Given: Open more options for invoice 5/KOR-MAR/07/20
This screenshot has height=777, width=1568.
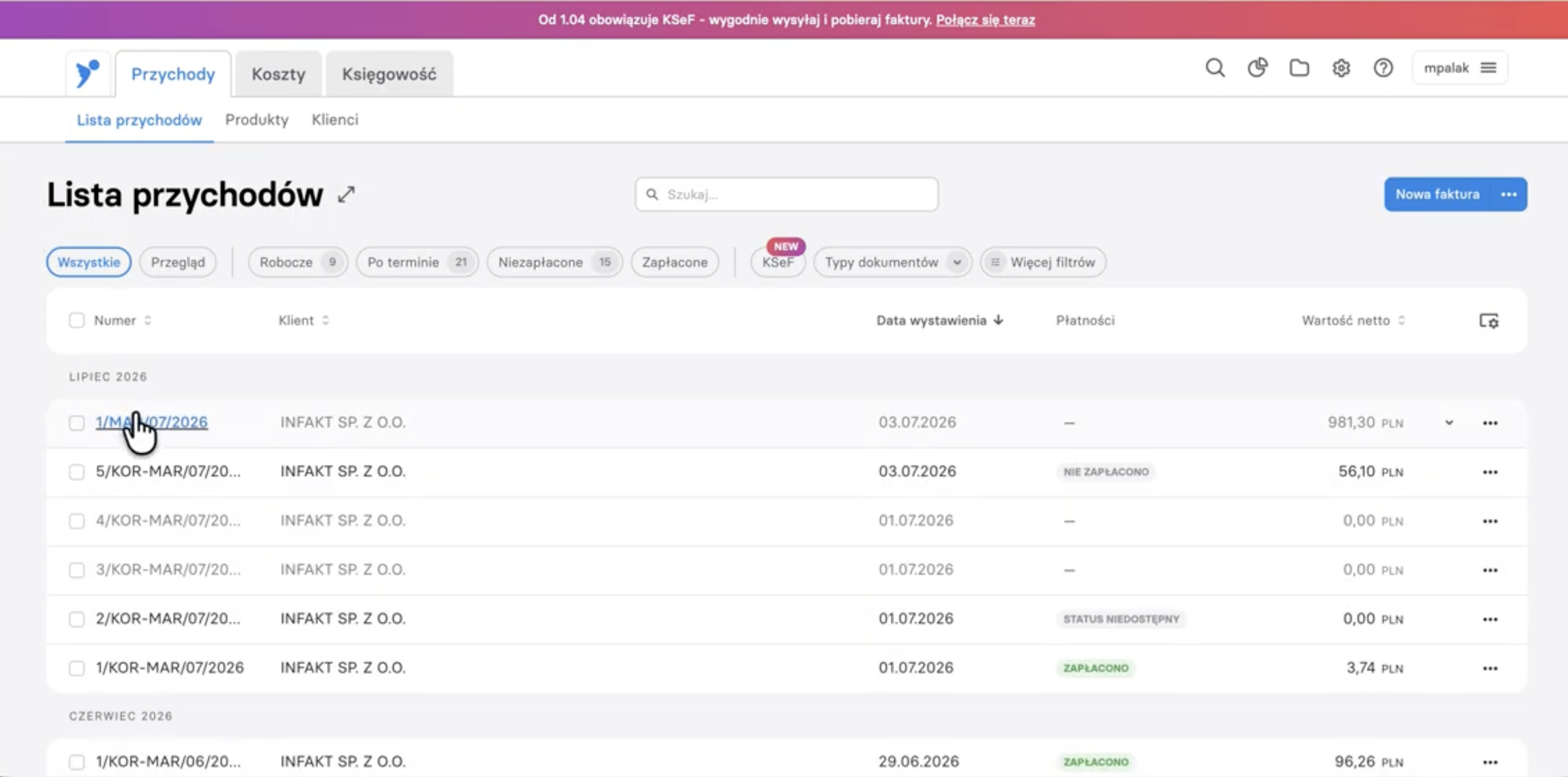Looking at the screenshot, I should 1490,472.
